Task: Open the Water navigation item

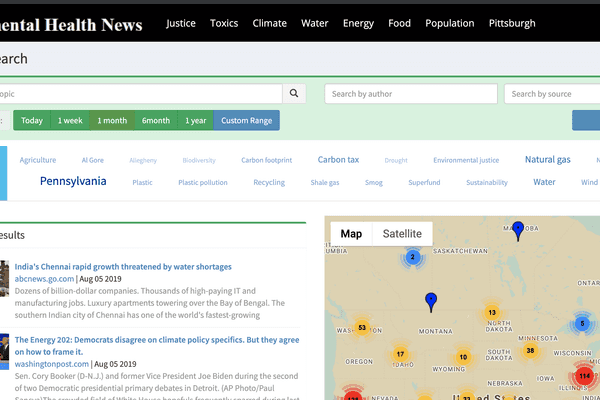Action: pyautogui.click(x=315, y=23)
